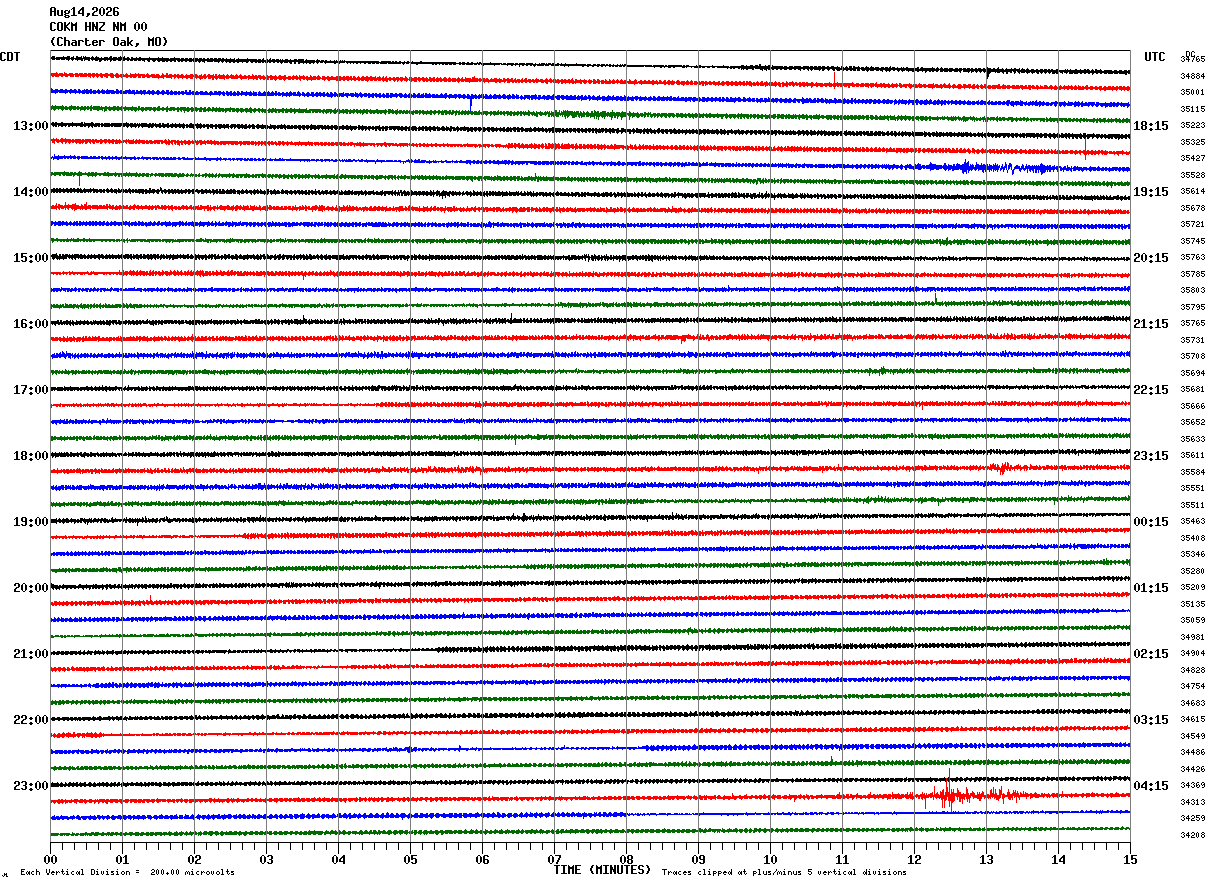Image resolution: width=1210 pixels, height=886 pixels.
Task: Click the CDT time label '22:00'
Action: pos(30,720)
